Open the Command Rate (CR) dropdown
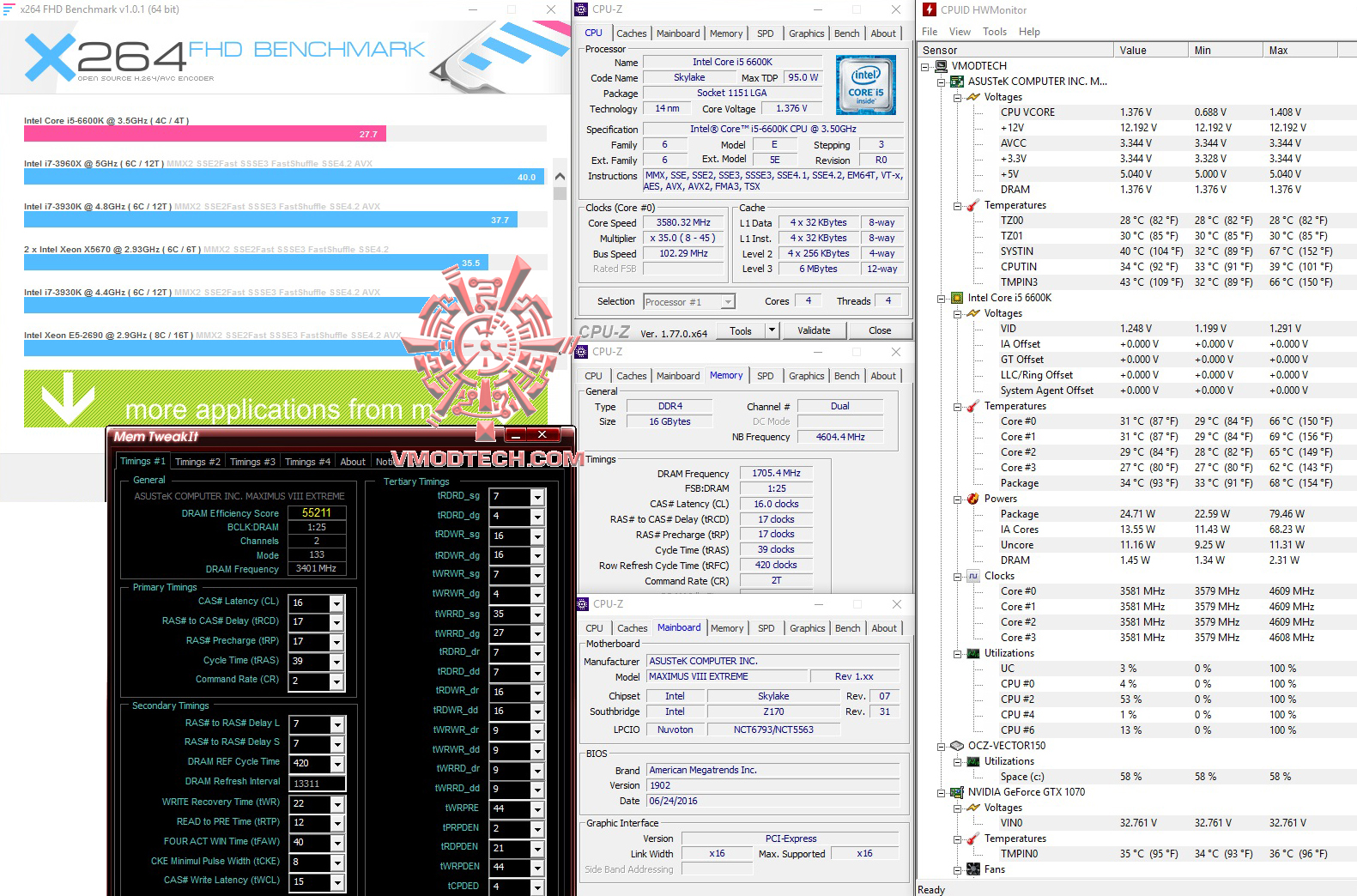This screenshot has width=1357, height=896. tap(336, 681)
